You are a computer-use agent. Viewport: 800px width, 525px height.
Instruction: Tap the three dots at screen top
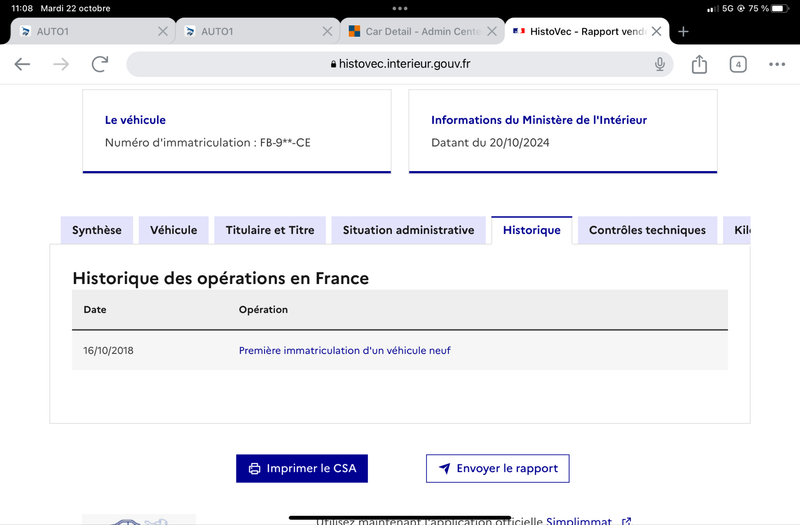(400, 8)
